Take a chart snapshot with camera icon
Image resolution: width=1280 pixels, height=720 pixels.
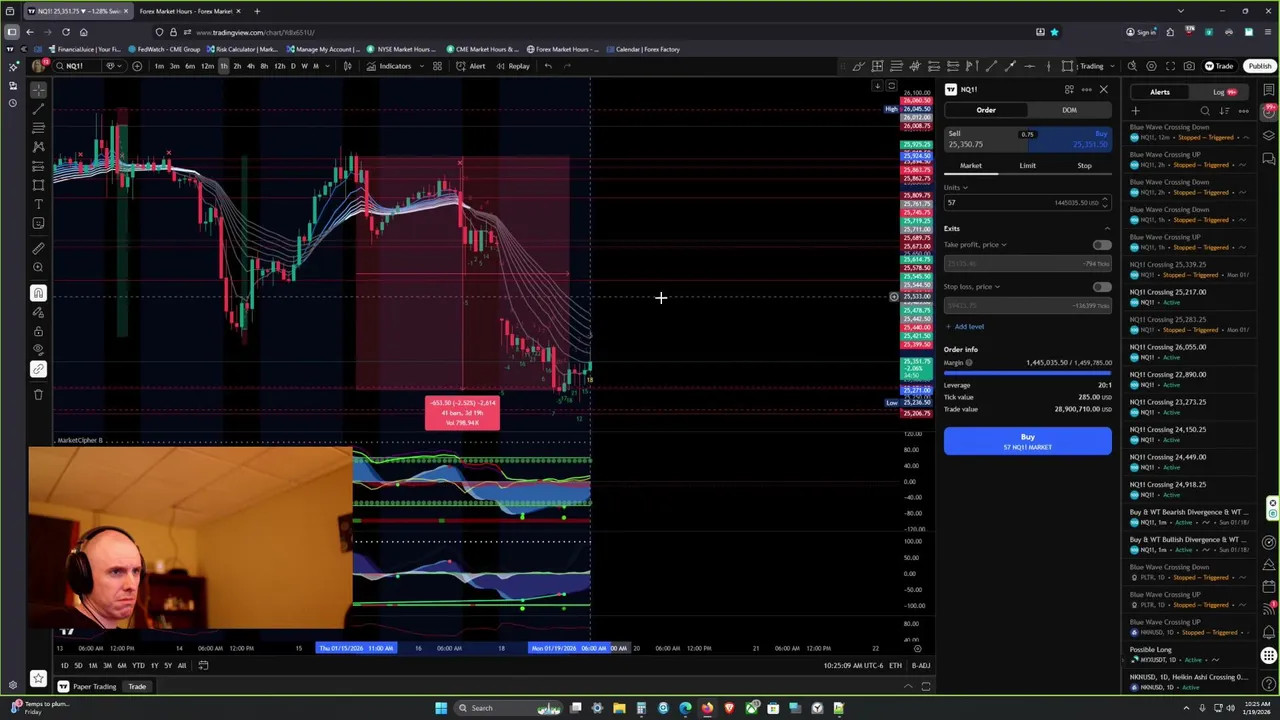pos(1189,66)
